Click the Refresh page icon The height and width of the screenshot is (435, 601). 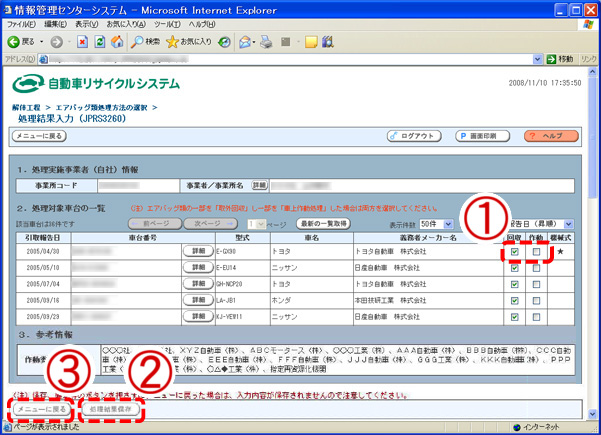100,42
